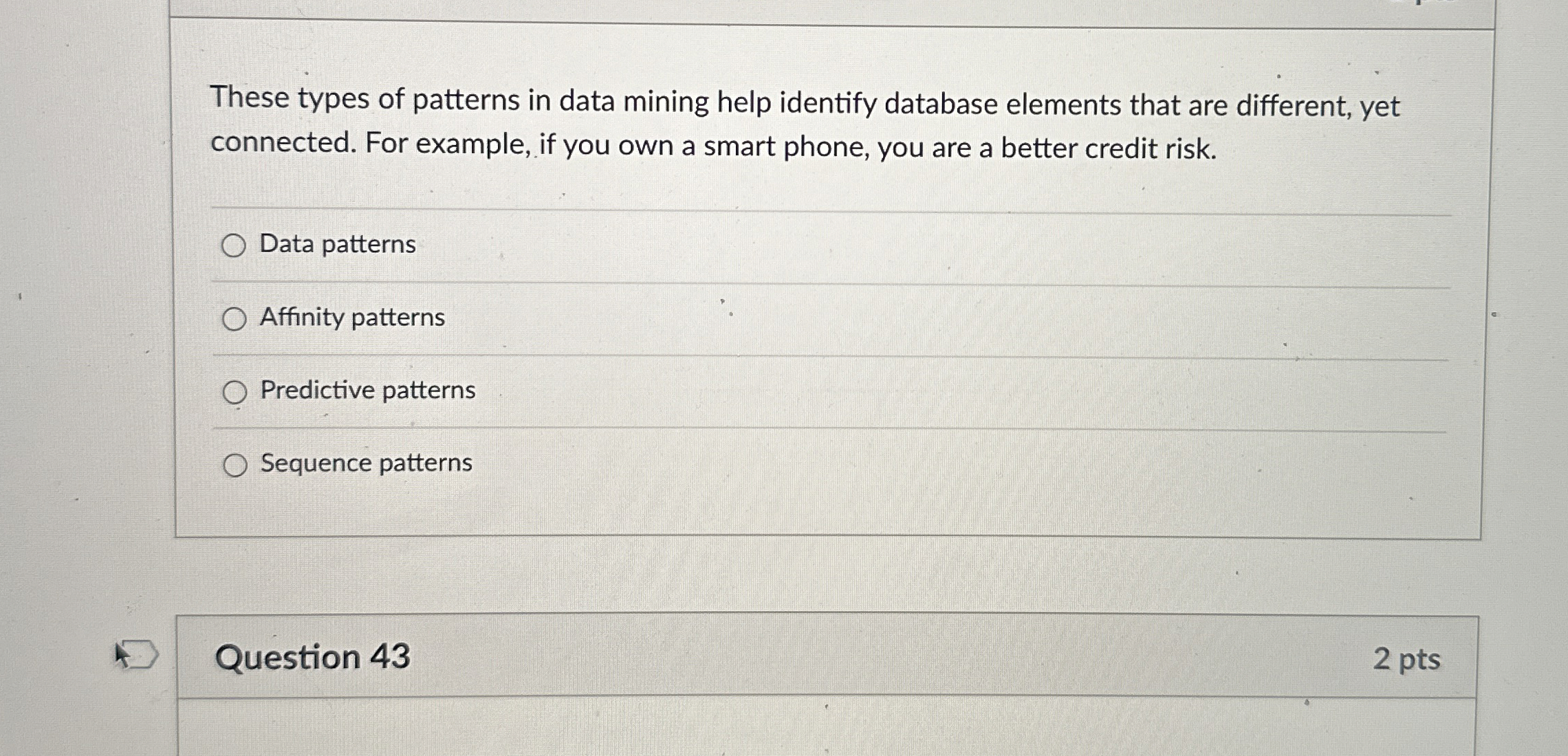This screenshot has width=1568, height=756.
Task: Click the answer label Predictive patterns
Action: click(367, 392)
